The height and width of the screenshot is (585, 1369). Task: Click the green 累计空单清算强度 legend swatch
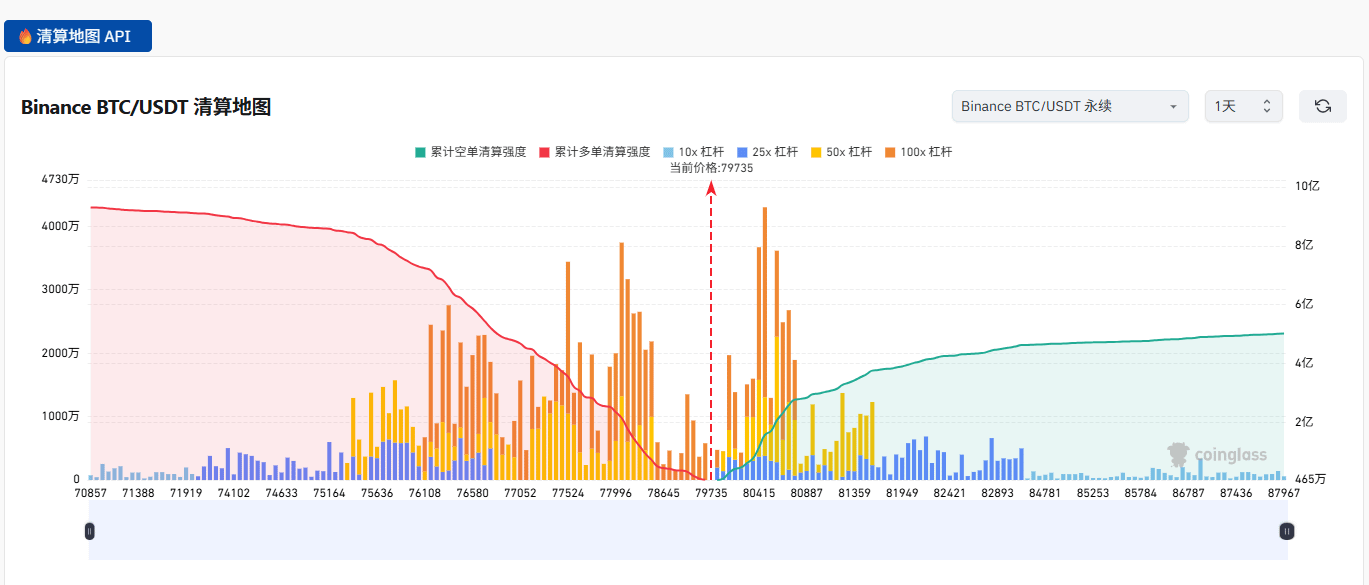pyautogui.click(x=420, y=152)
